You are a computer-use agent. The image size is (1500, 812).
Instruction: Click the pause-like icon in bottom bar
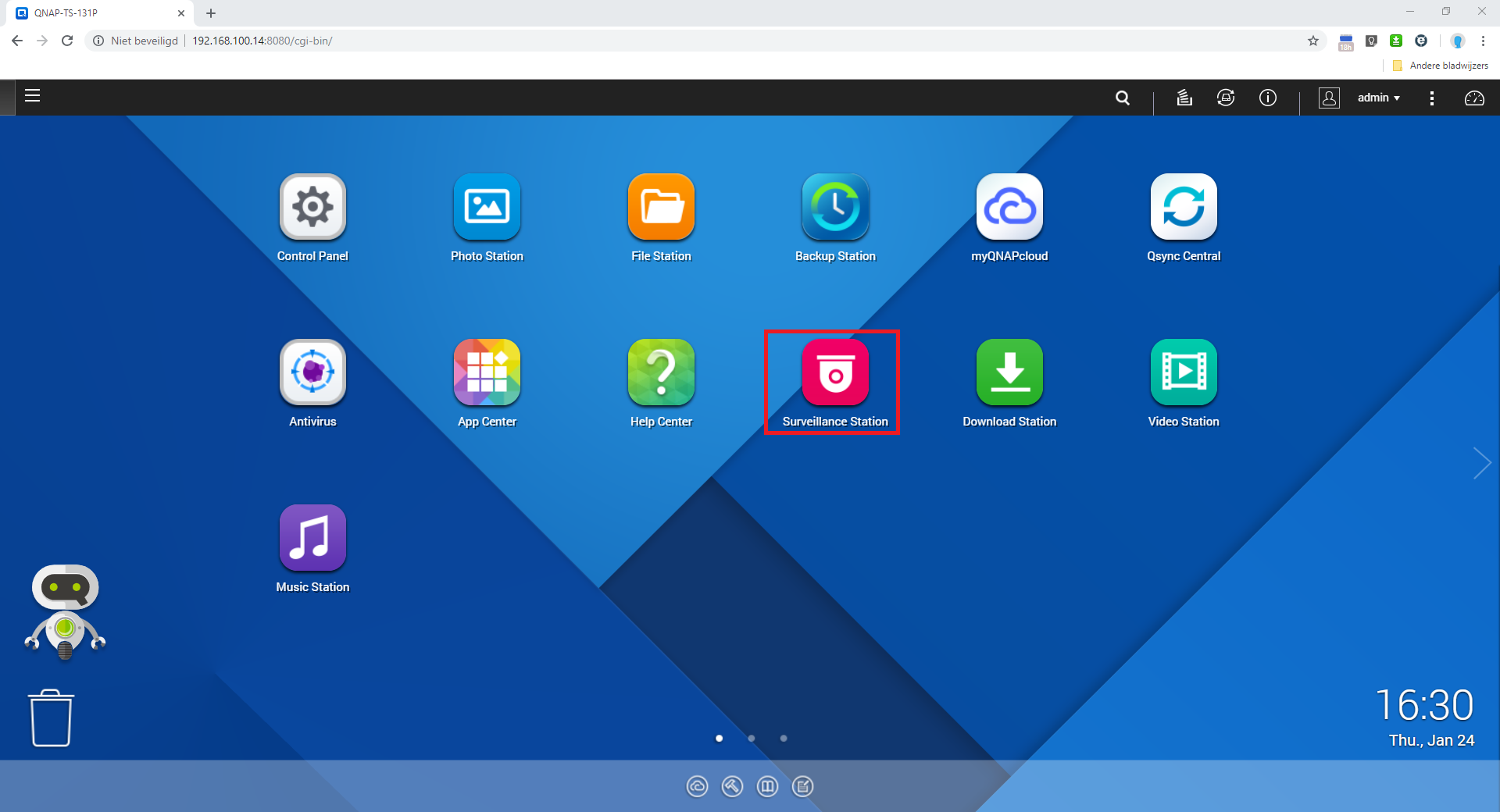click(767, 786)
